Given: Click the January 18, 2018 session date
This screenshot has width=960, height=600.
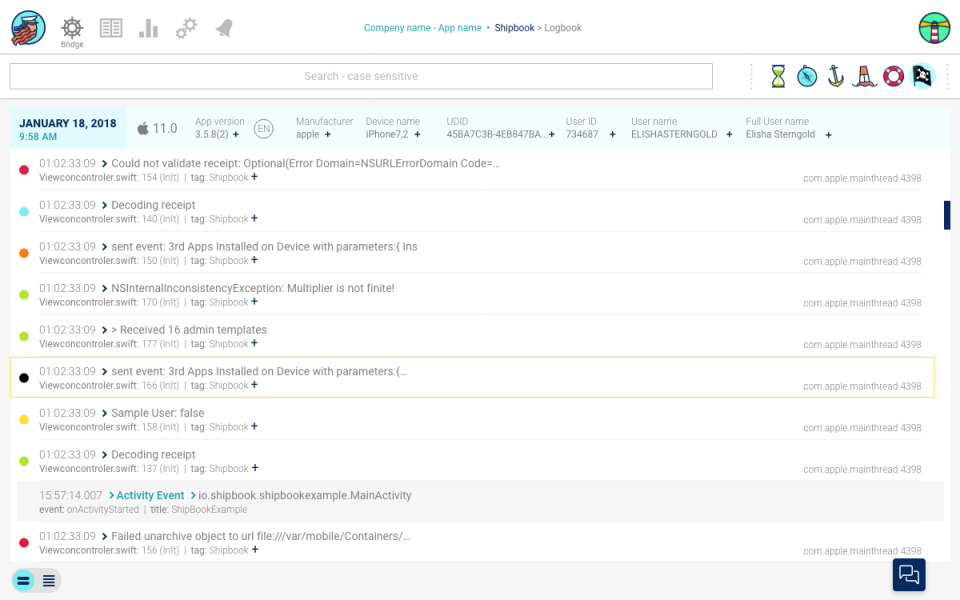Looking at the screenshot, I should click(67, 123).
